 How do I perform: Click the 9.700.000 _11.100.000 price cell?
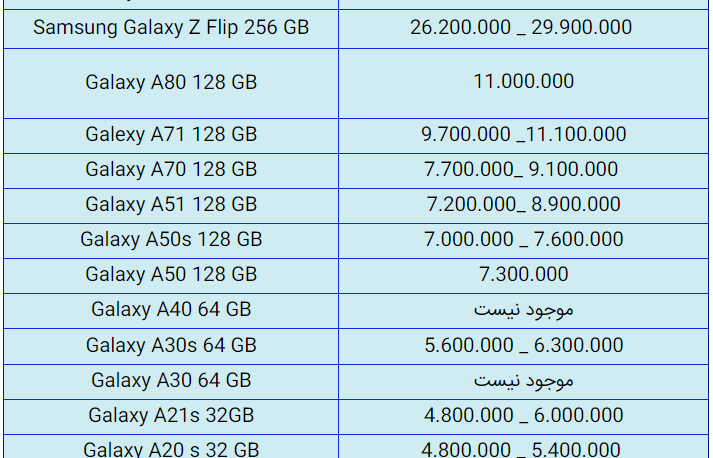pos(523,136)
